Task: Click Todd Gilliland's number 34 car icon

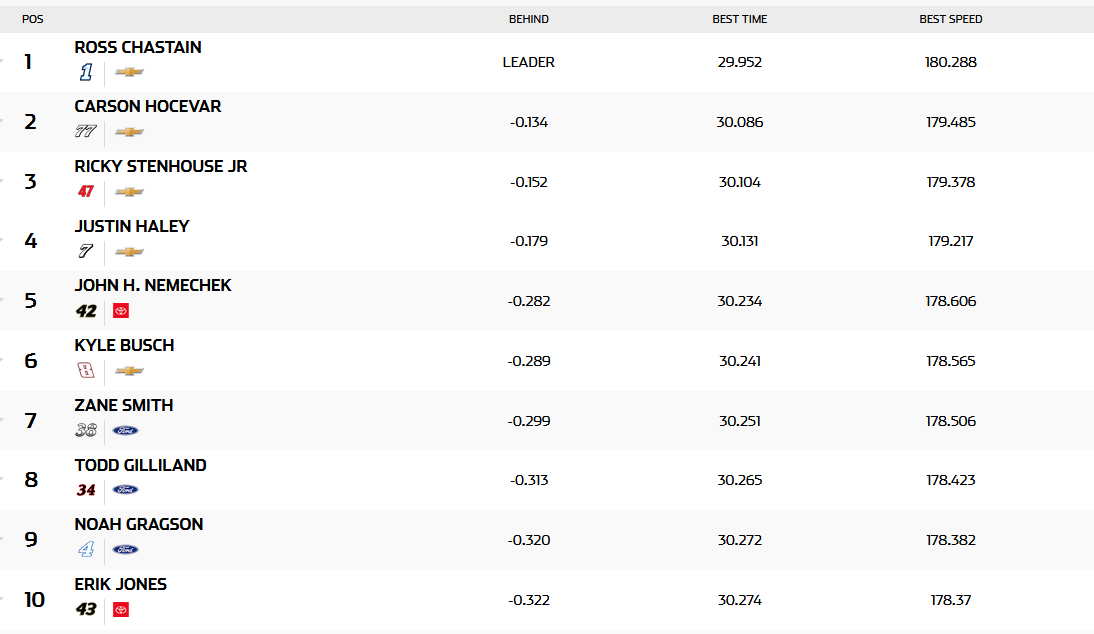Action: (x=86, y=490)
